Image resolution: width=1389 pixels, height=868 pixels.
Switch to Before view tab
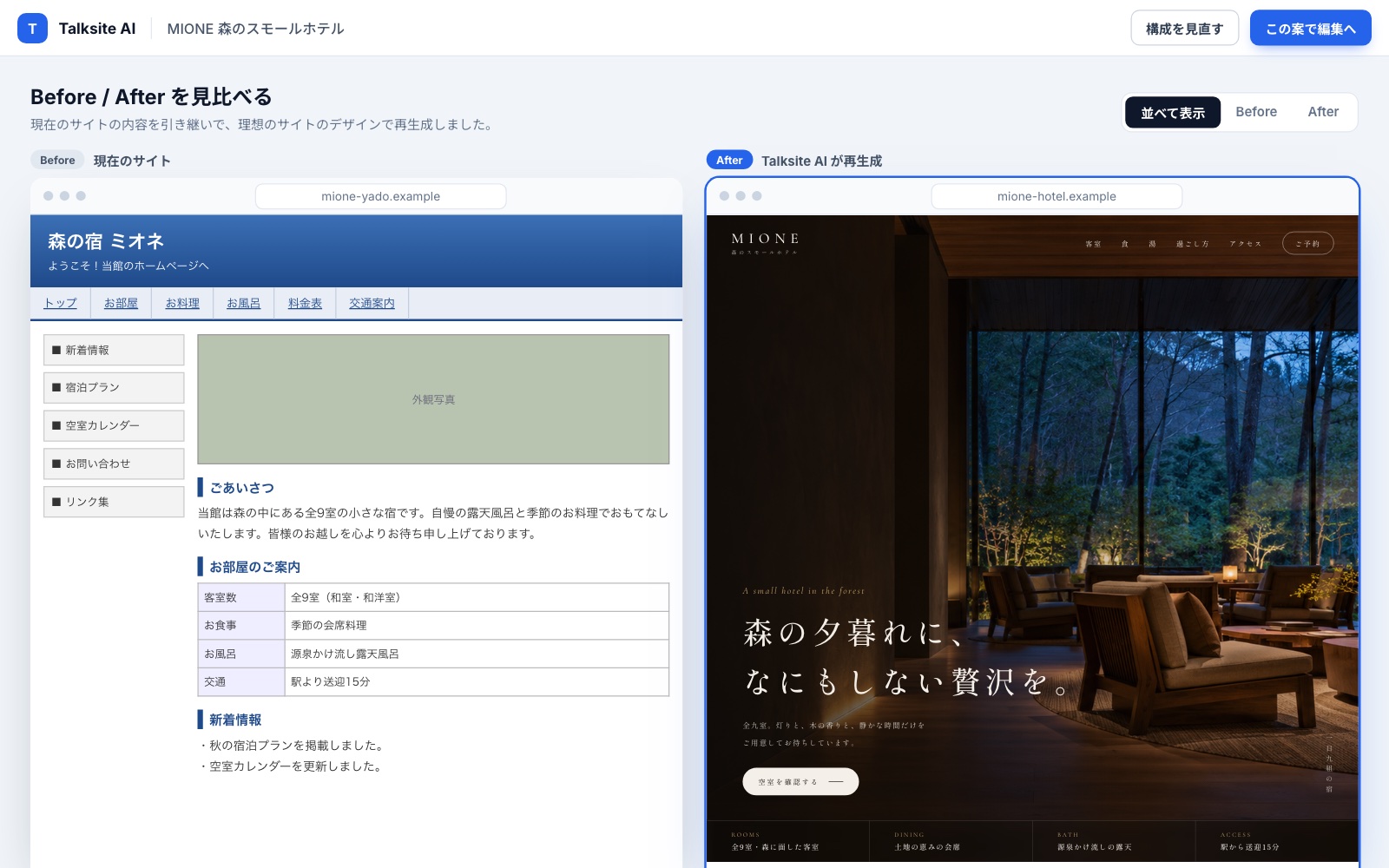(x=1256, y=112)
